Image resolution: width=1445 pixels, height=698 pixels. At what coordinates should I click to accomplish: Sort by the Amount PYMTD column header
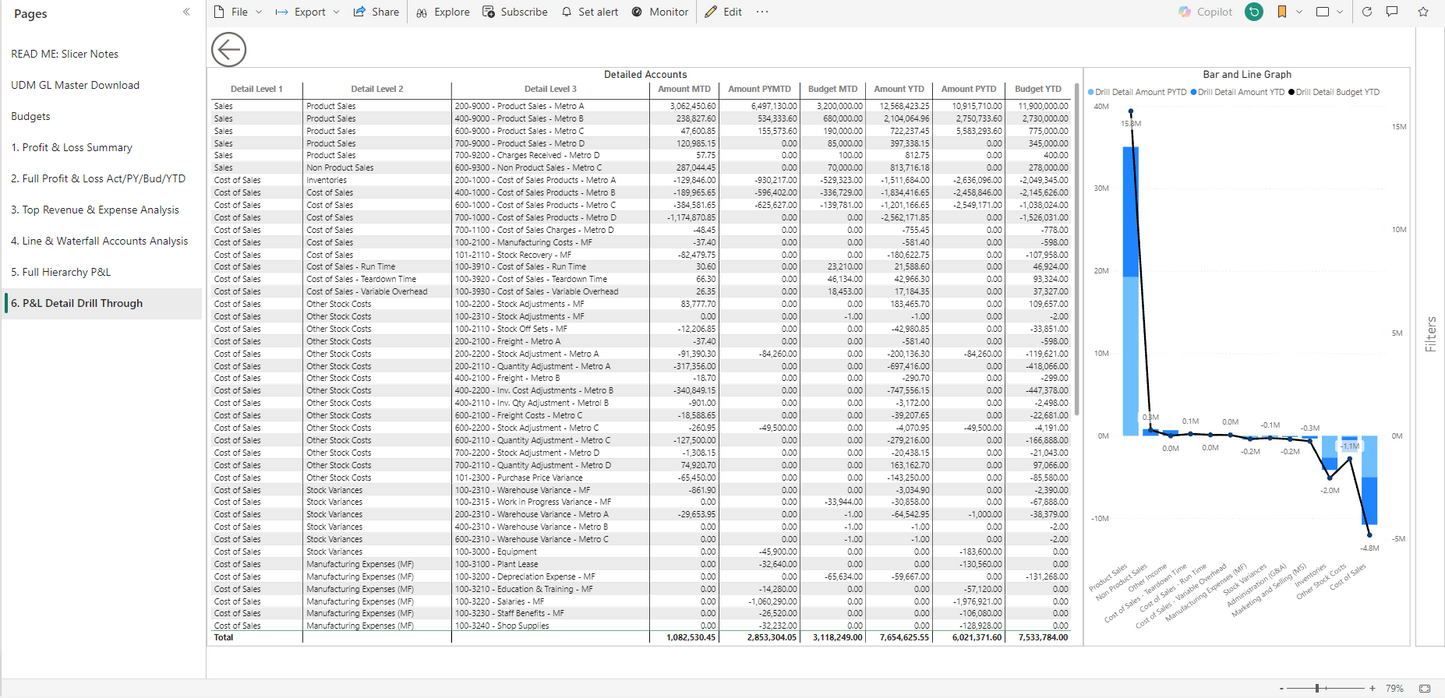tap(759, 89)
